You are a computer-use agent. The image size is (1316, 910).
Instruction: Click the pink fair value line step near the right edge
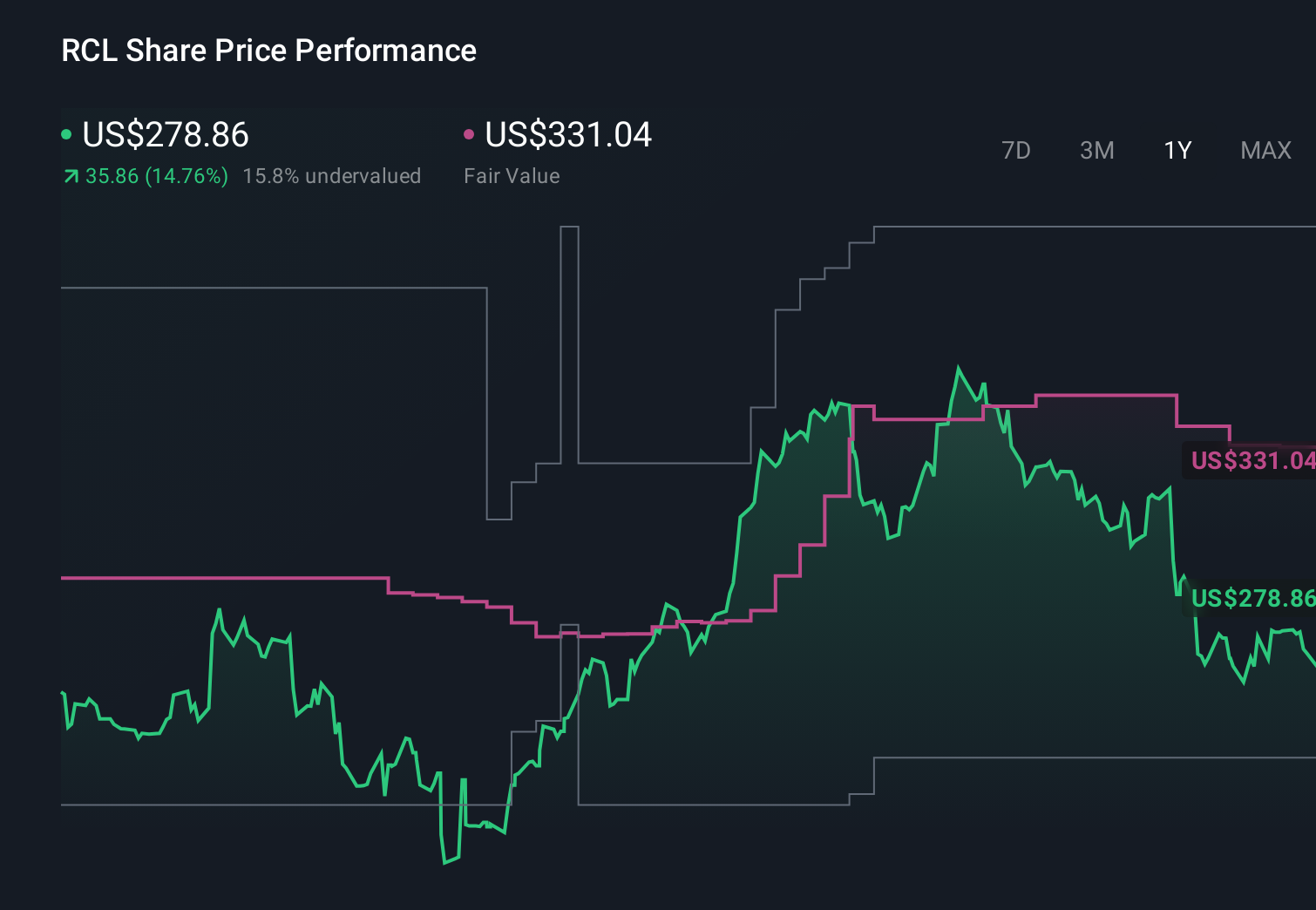(x=1203, y=427)
